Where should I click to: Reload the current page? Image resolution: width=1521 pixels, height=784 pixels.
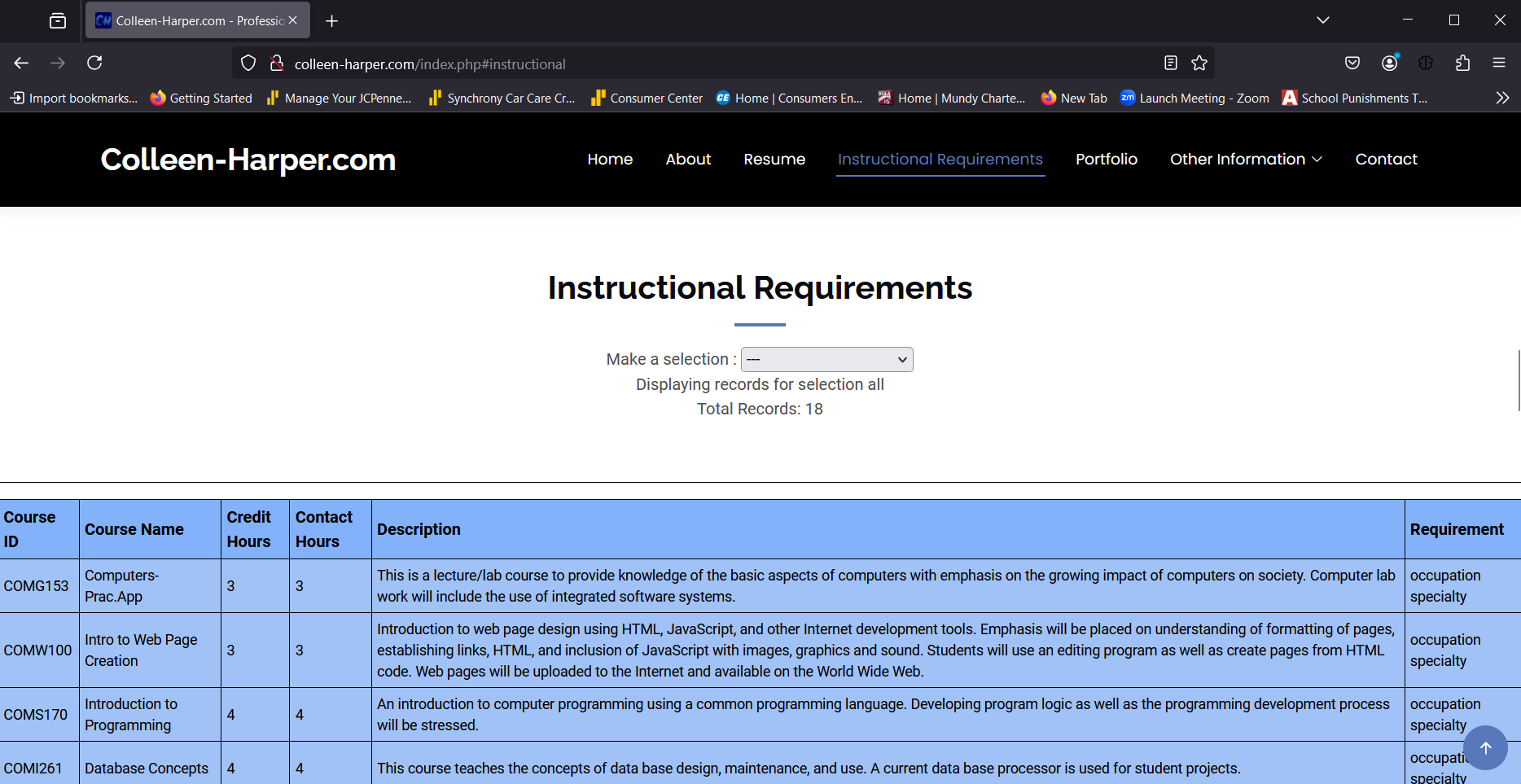94,63
